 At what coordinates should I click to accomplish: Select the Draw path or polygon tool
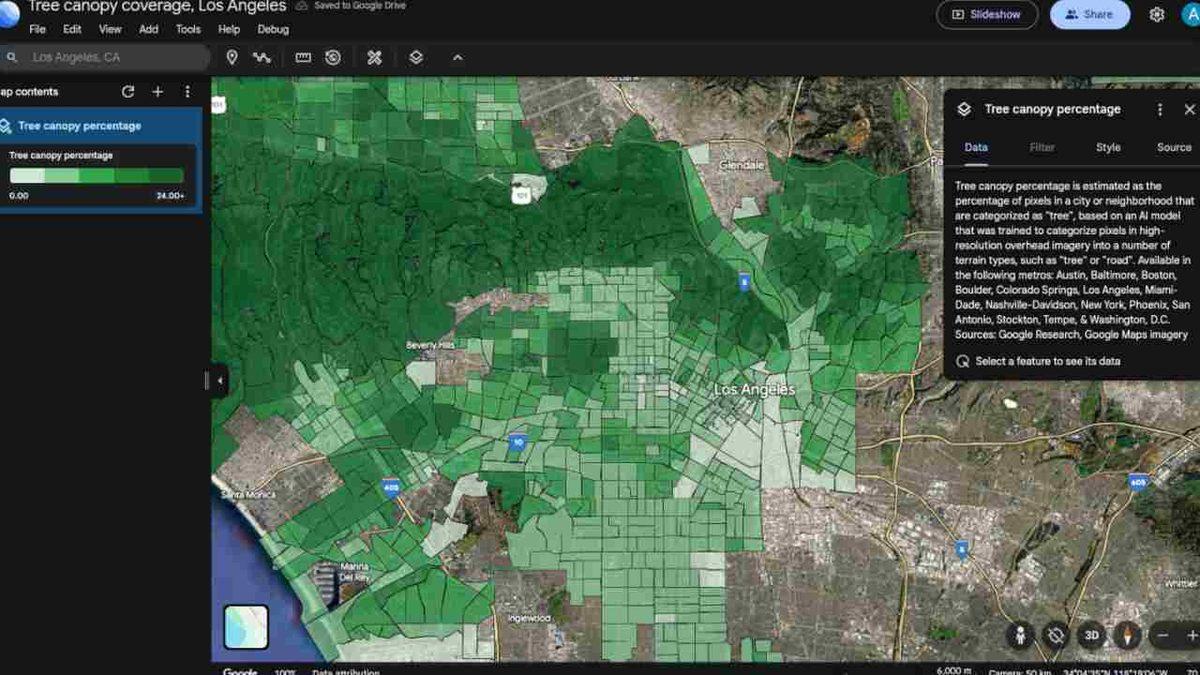[262, 58]
